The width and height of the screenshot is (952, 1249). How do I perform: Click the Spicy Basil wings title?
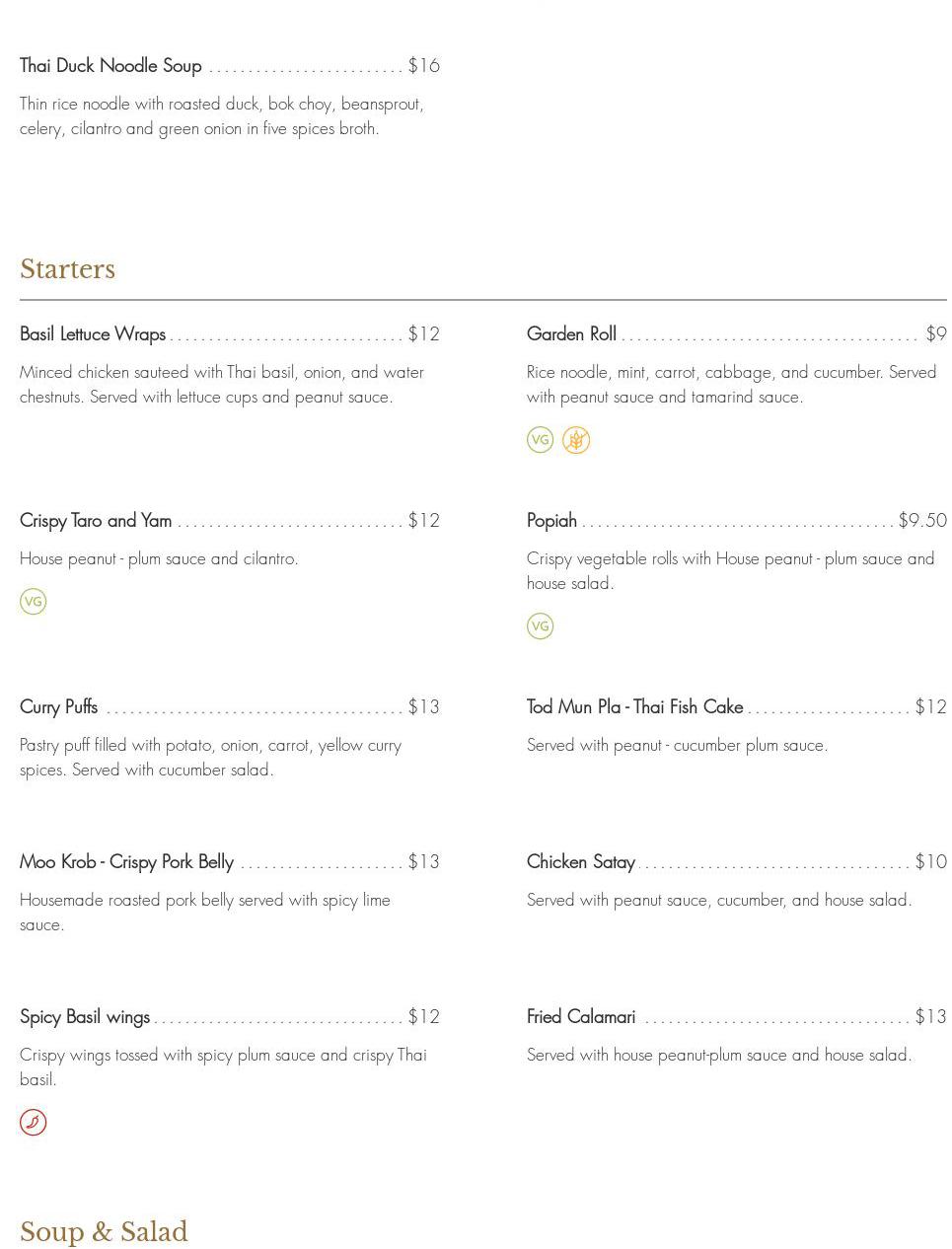coord(85,1017)
